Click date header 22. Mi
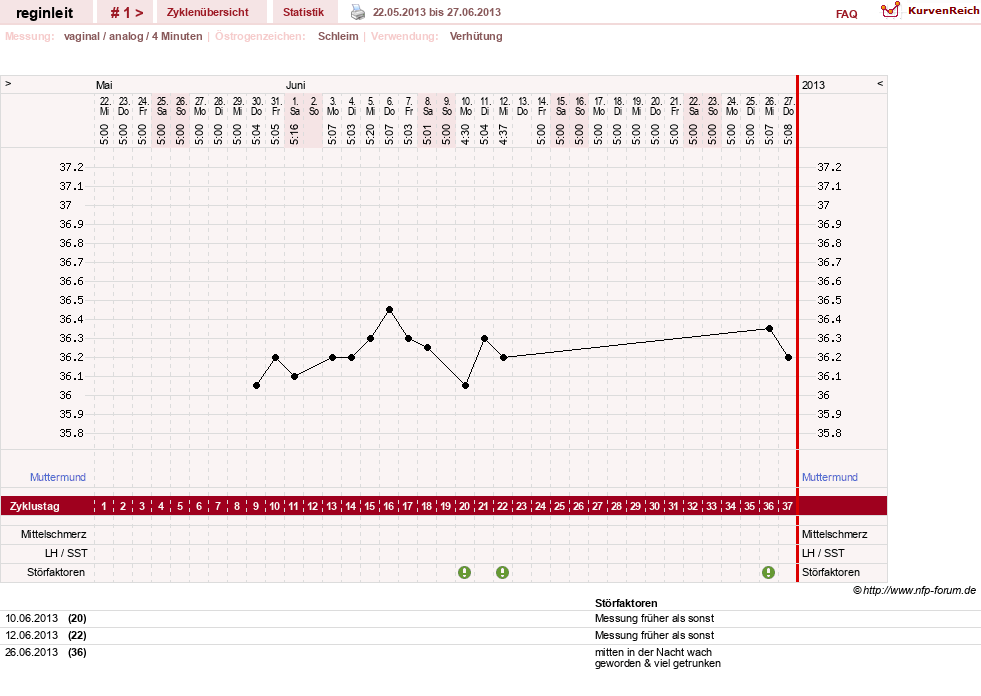The image size is (981, 696). pos(104,106)
